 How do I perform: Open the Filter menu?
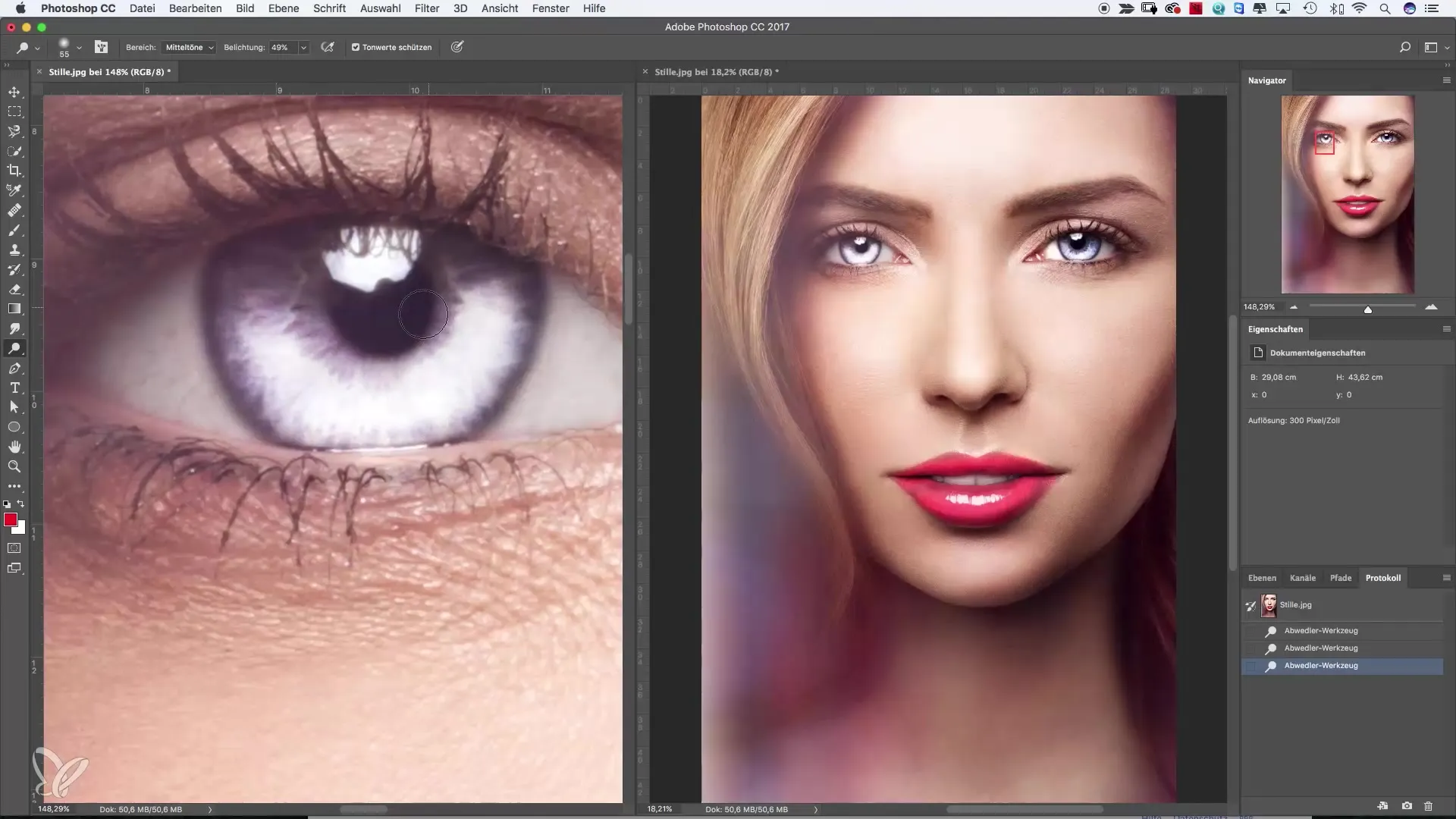427,8
